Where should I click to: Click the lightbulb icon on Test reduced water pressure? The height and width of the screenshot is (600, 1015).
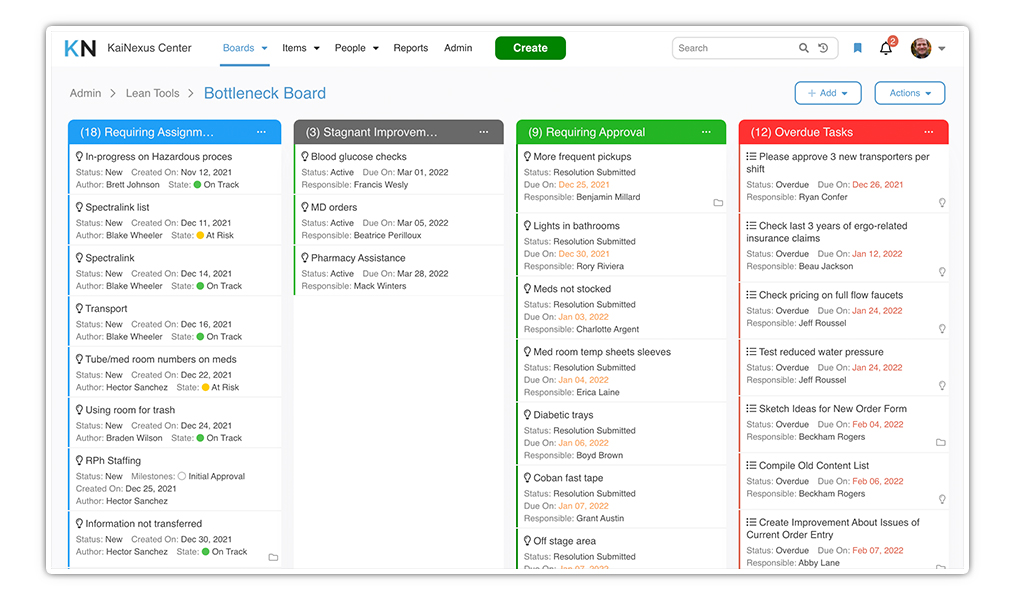pos(941,385)
